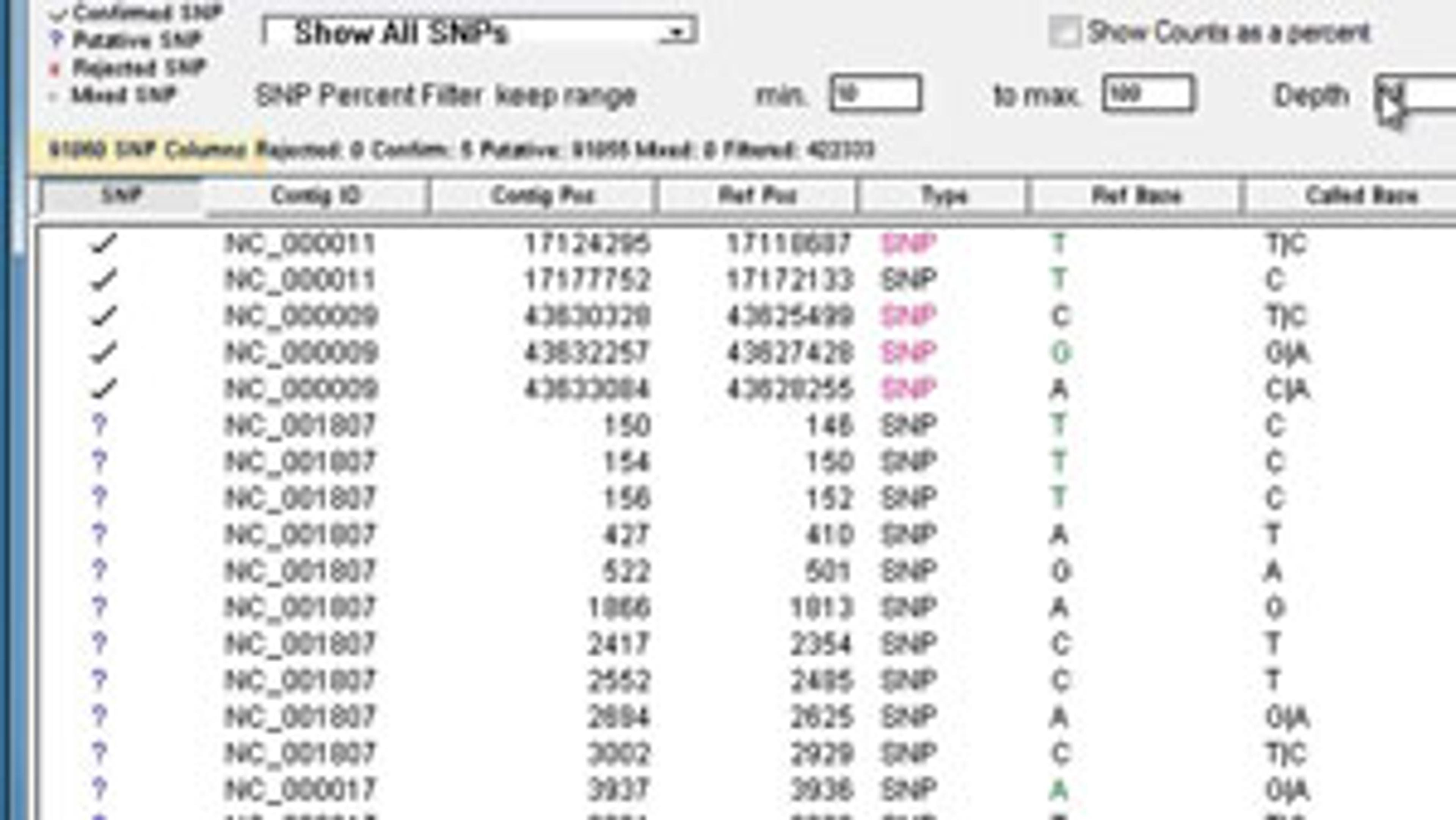Click the Show All SNPs dropdown arrow
The width and height of the screenshot is (1456, 820).
click(677, 32)
